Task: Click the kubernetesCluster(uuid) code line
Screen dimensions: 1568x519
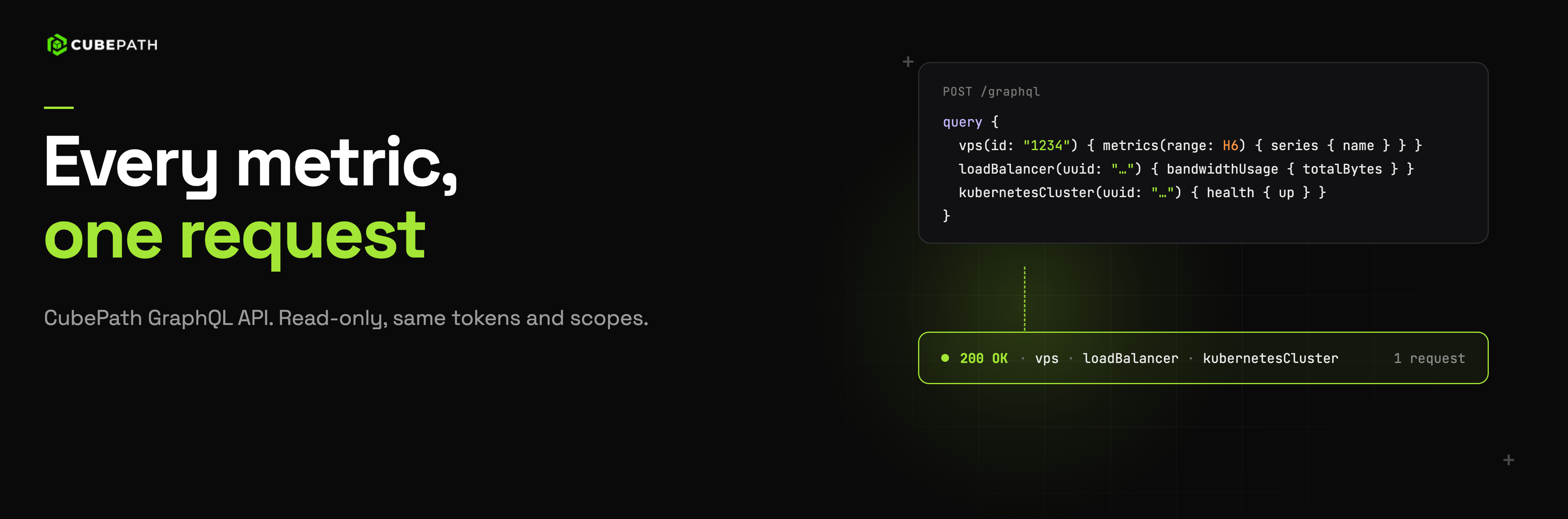Action: pyautogui.click(x=1142, y=193)
